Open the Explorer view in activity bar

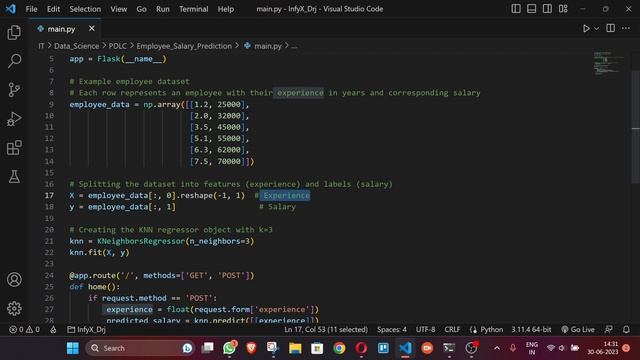point(14,32)
